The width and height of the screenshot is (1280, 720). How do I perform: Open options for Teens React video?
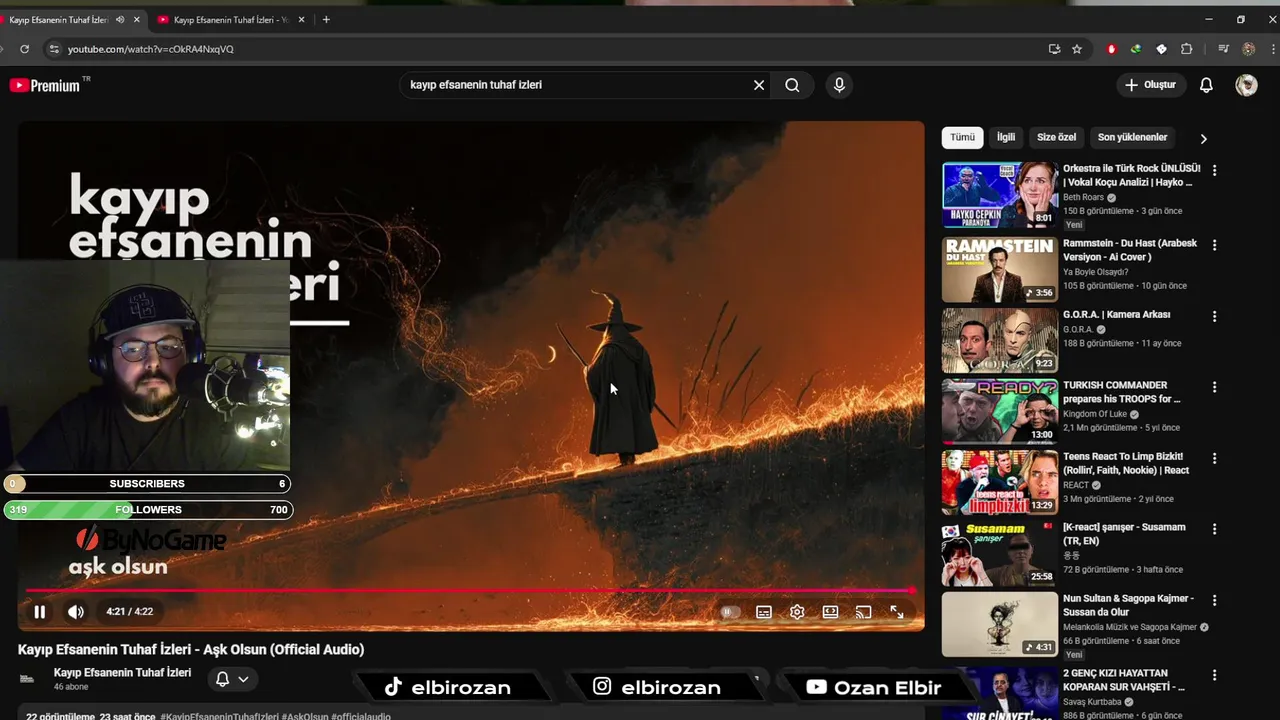tap(1214, 458)
